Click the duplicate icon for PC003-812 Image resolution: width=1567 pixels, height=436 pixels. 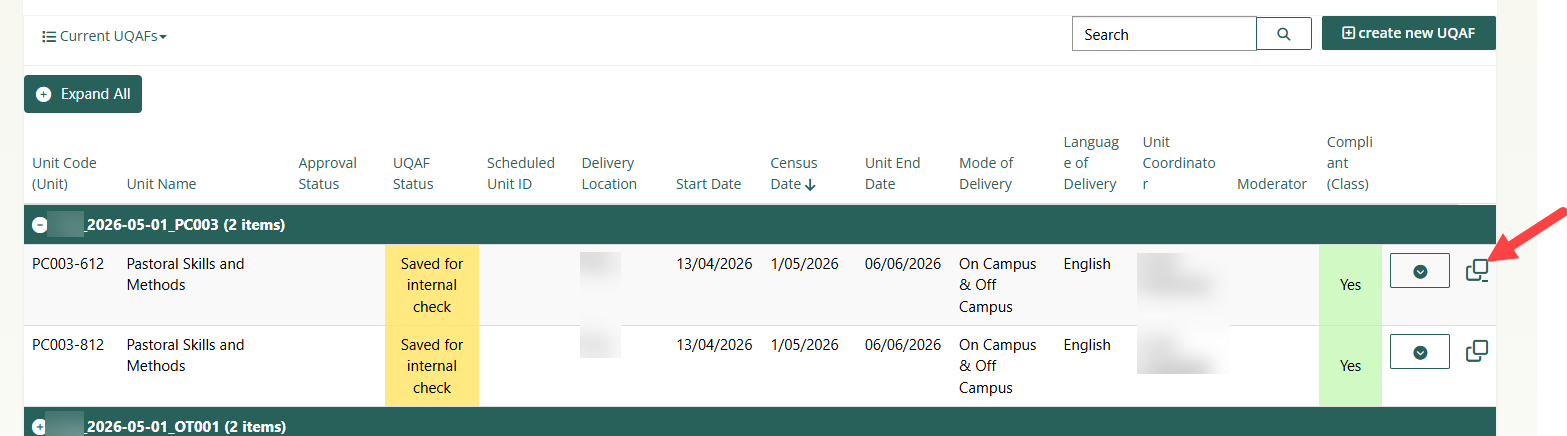1476,351
